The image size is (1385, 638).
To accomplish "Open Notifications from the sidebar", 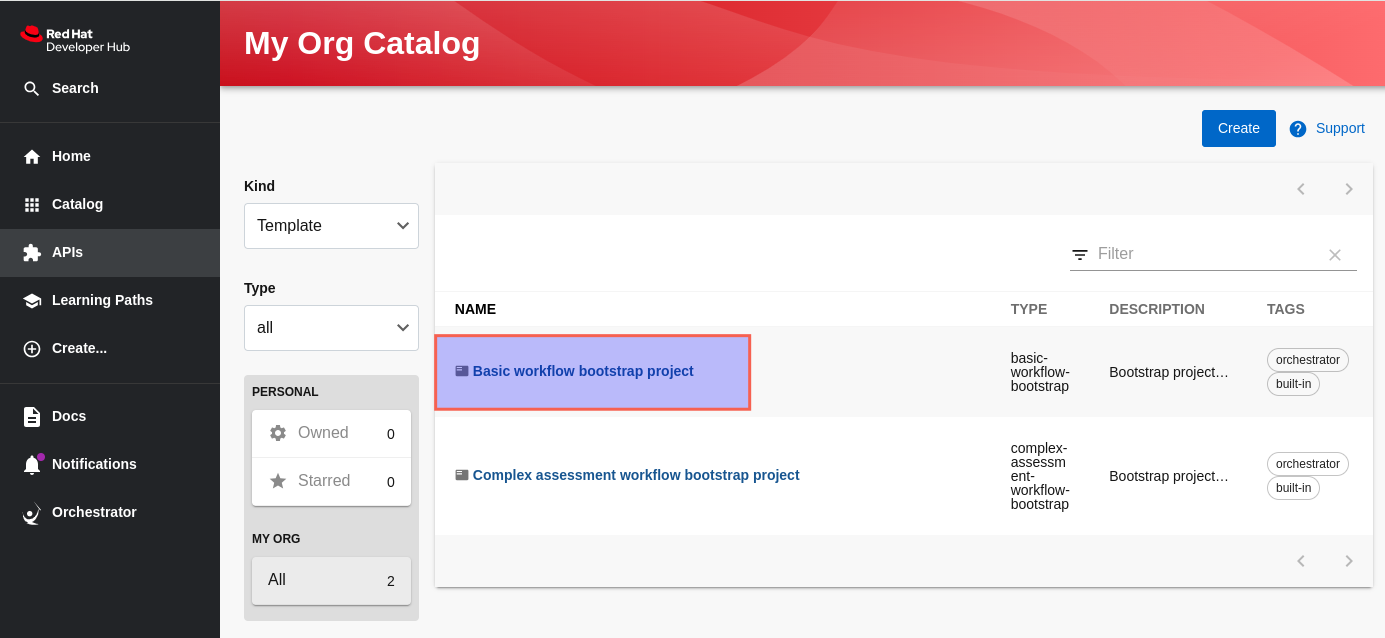I will (110, 464).
